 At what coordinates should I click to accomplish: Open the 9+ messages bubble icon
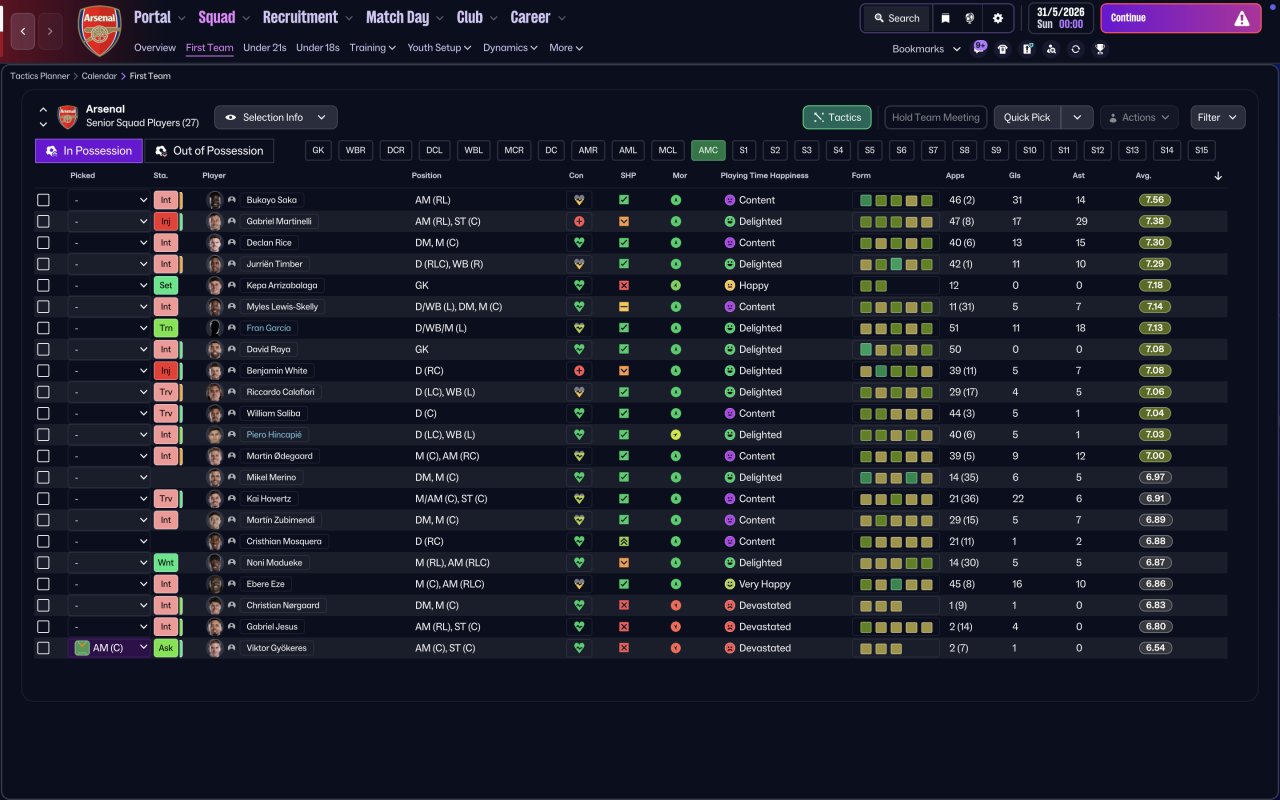pyautogui.click(x=979, y=48)
